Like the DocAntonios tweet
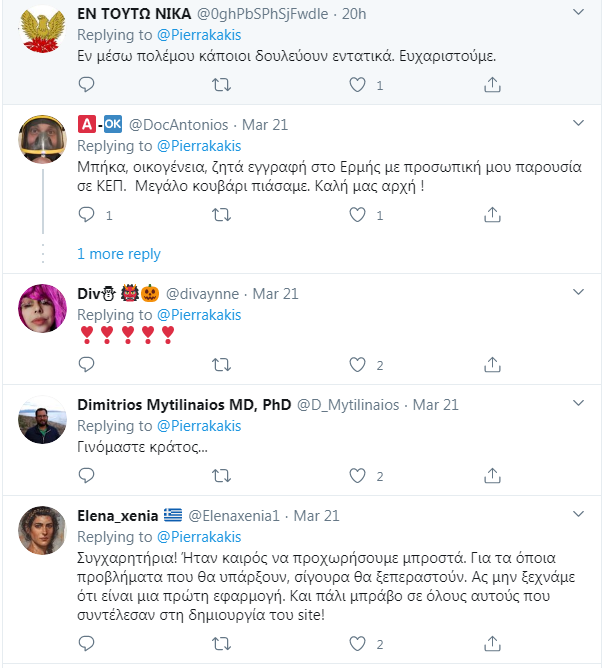This screenshot has height=668, width=610. 358,214
